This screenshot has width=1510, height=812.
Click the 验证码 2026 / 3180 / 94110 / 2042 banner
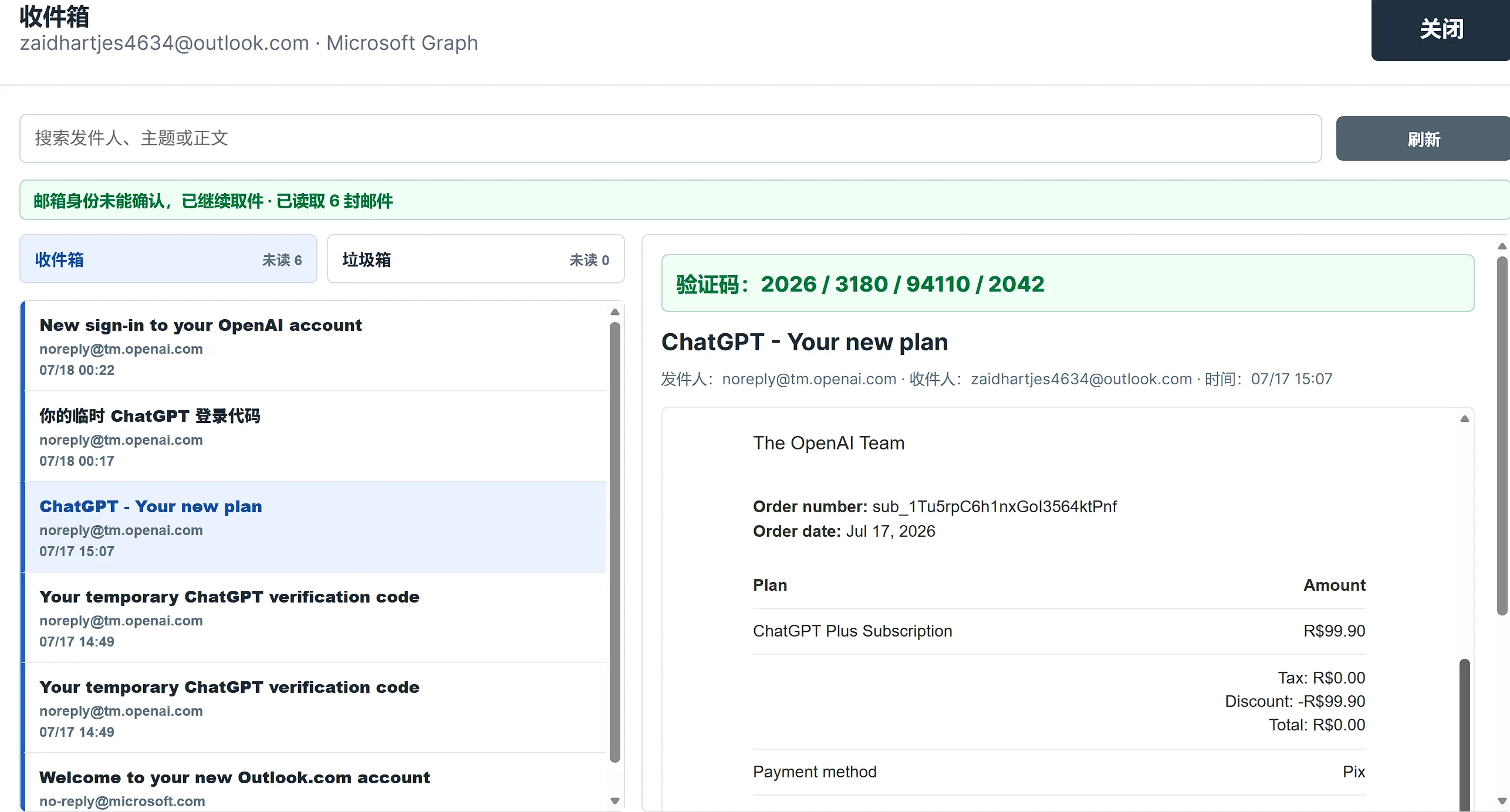(x=1068, y=283)
